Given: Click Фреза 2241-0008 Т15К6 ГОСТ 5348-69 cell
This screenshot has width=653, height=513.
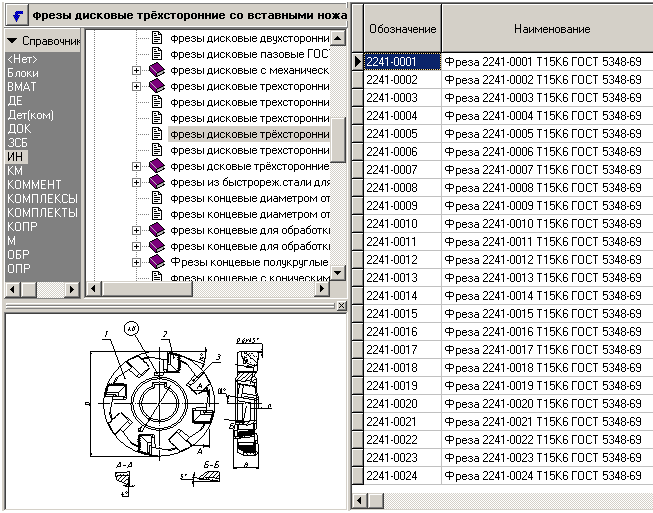Looking at the screenshot, I should [x=547, y=187].
